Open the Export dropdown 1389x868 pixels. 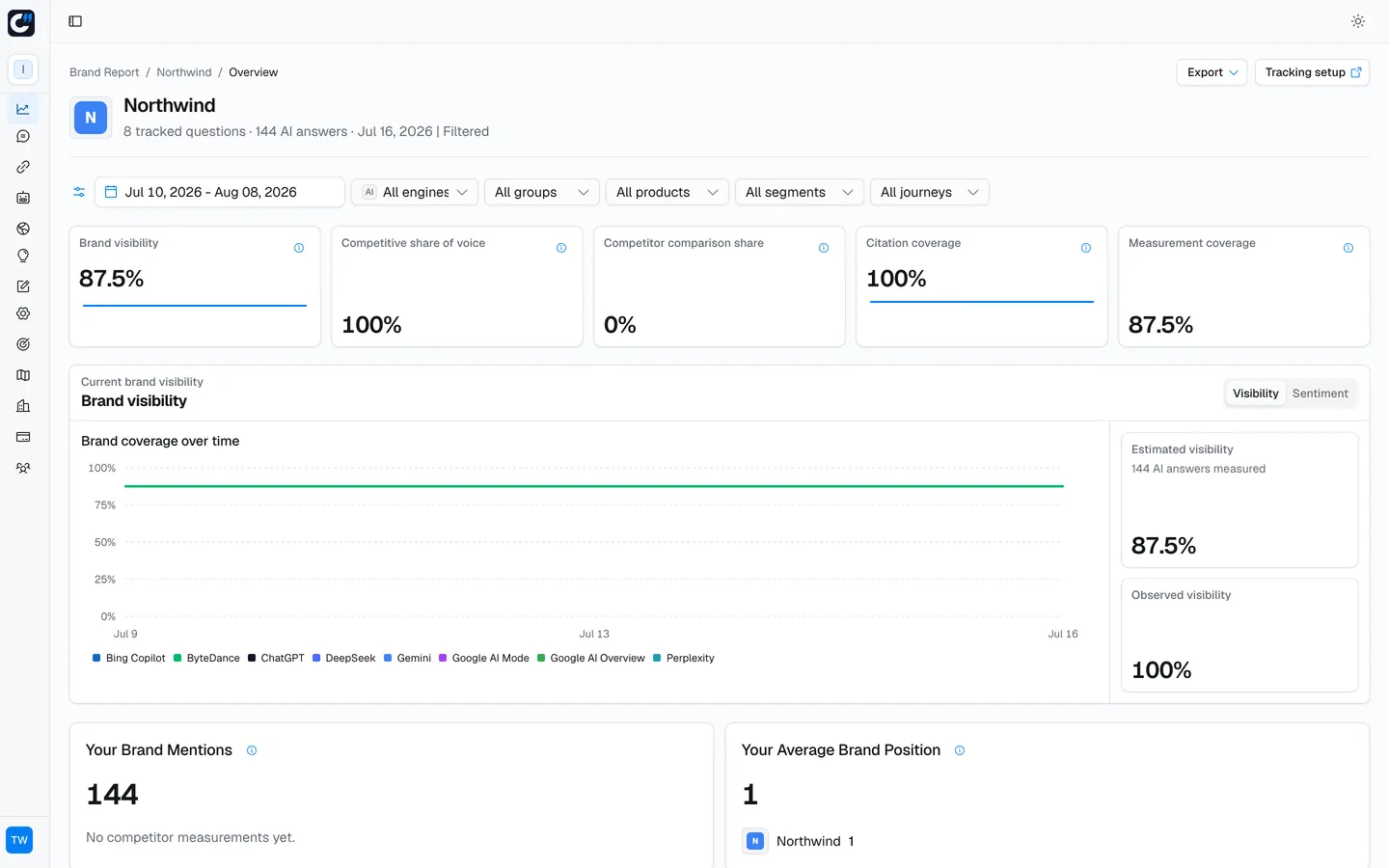pos(1212,72)
